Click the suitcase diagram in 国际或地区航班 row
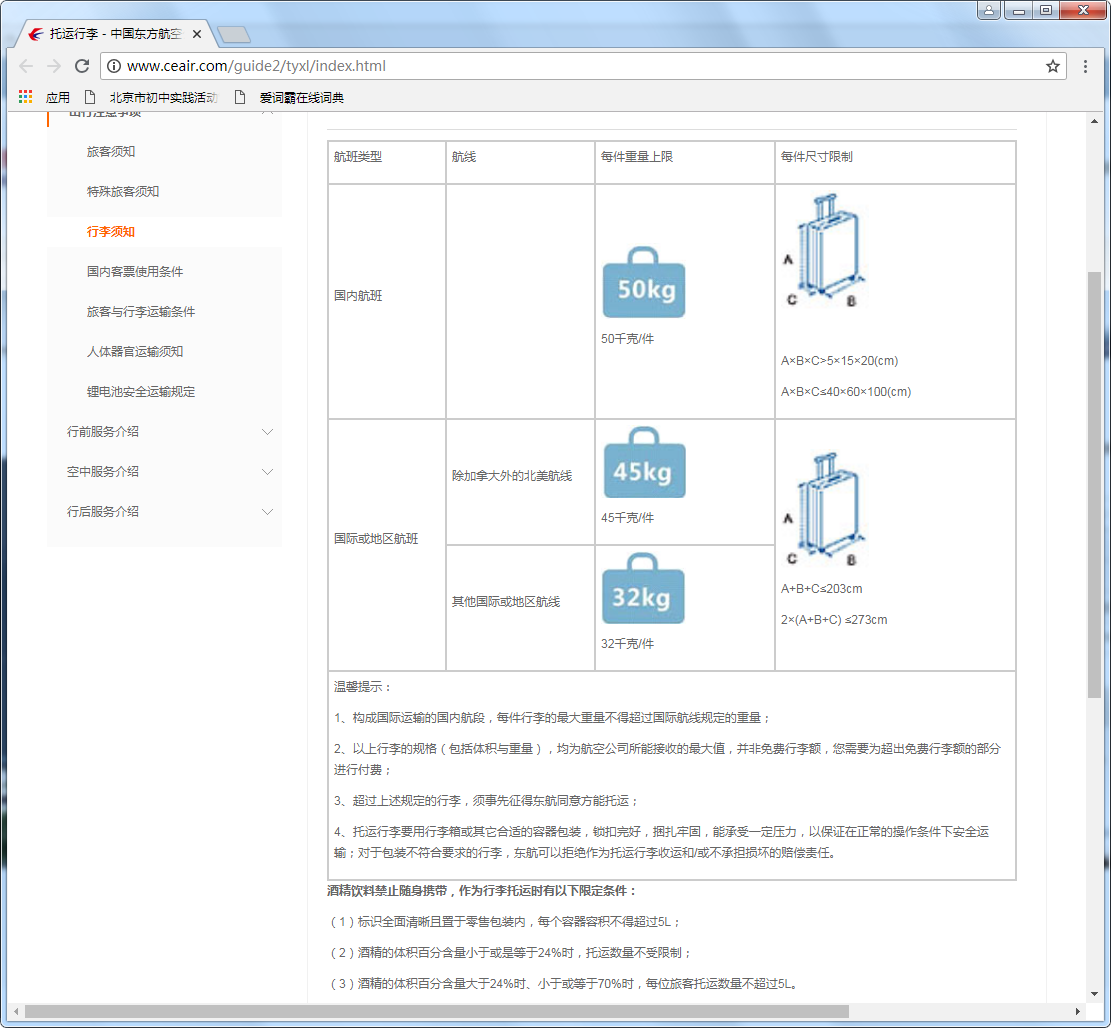Image resolution: width=1111 pixels, height=1028 pixels. (825, 509)
